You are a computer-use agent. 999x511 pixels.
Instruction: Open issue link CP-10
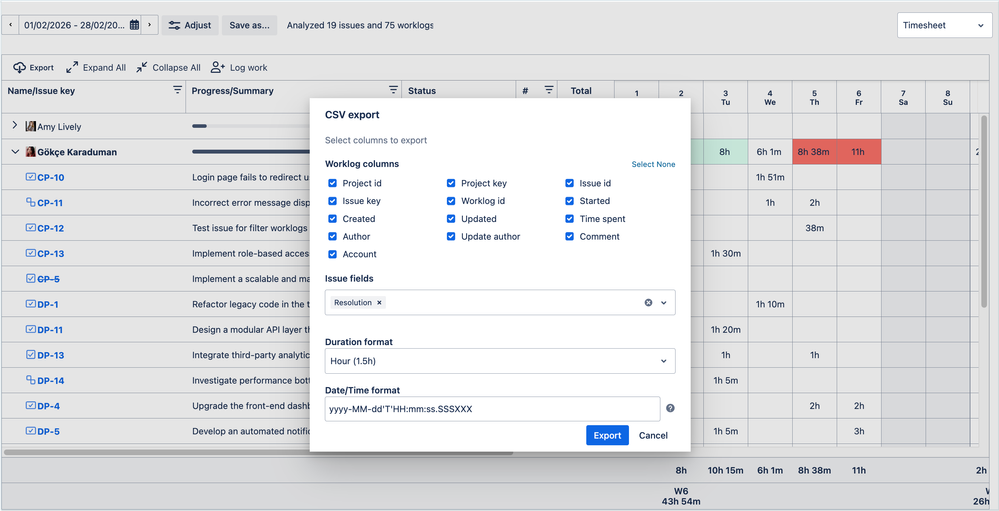coord(50,178)
